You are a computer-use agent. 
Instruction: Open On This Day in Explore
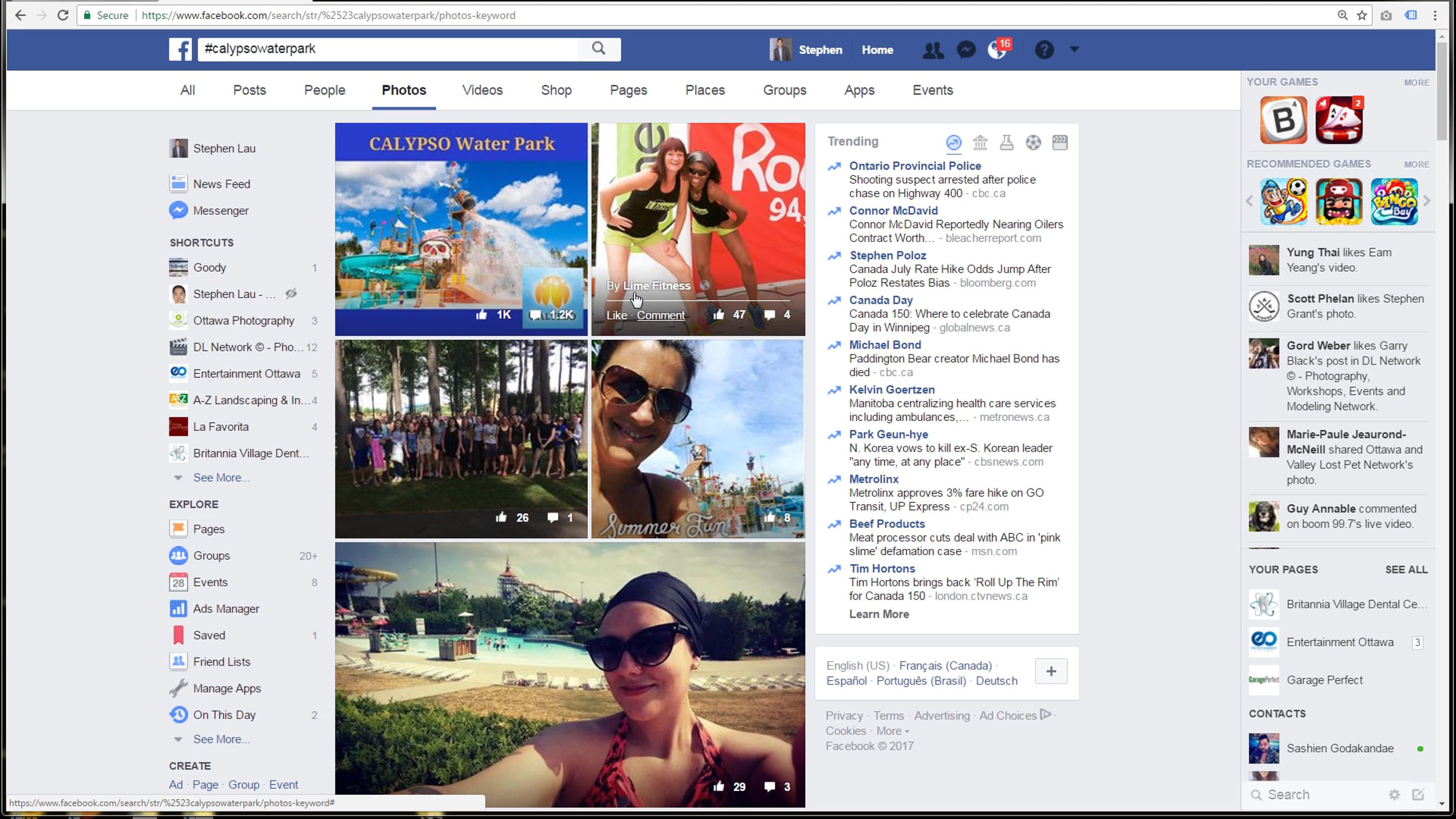(x=224, y=715)
